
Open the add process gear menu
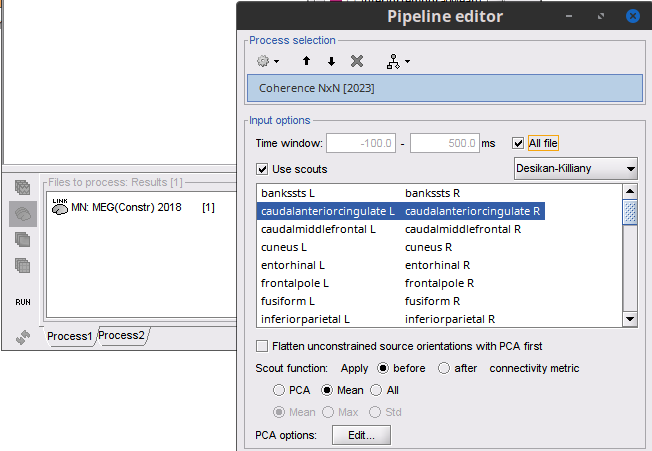click(x=267, y=61)
